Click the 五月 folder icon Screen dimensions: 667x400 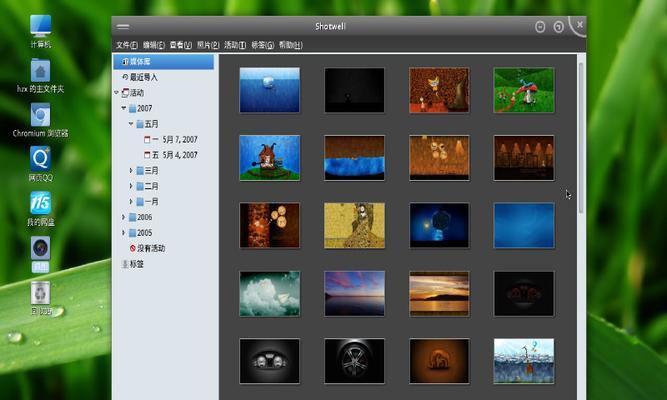coord(140,124)
